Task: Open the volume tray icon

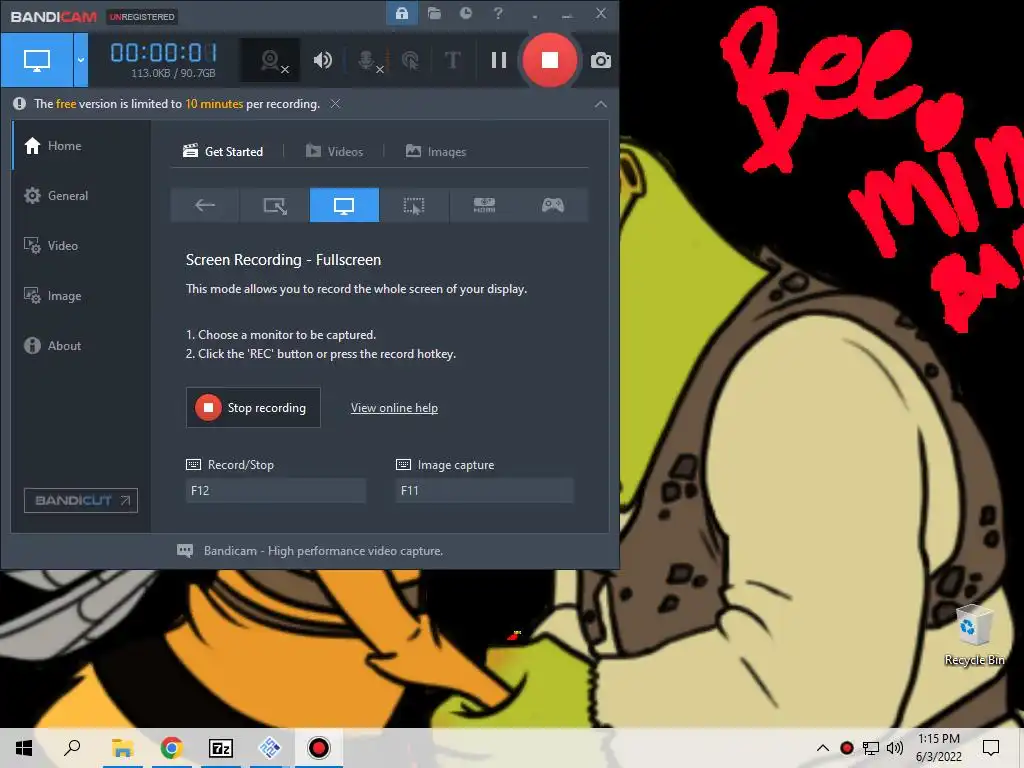Action: pos(895,748)
